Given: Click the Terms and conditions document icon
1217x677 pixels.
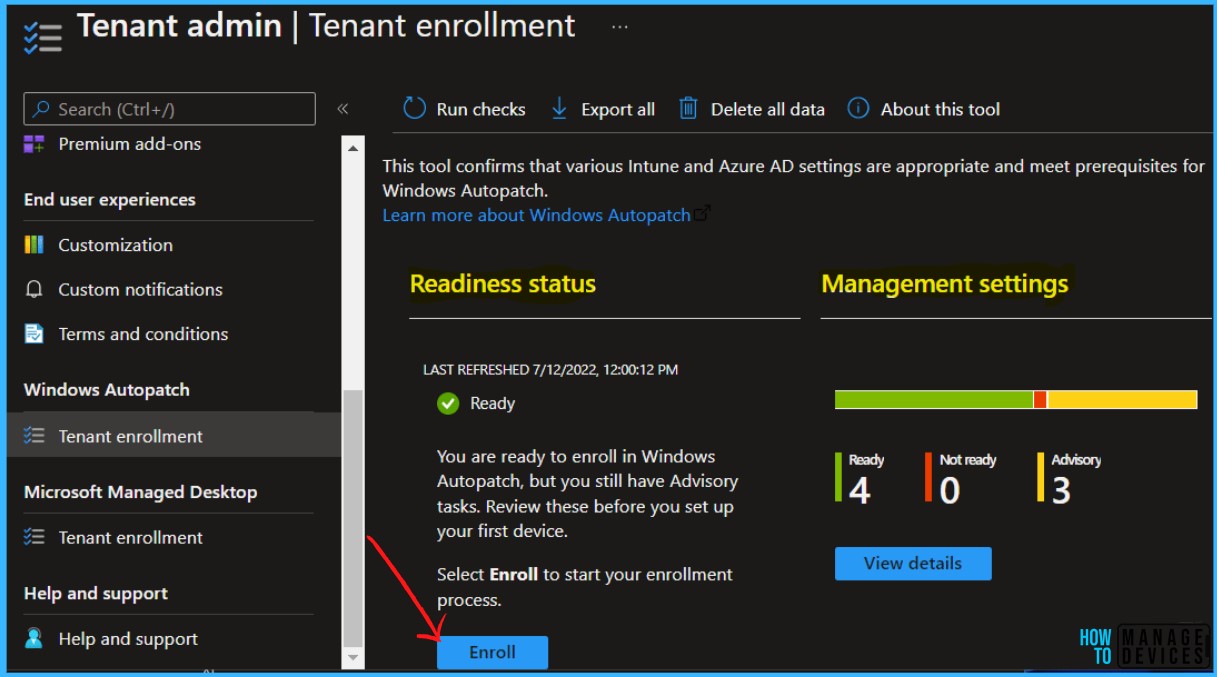Looking at the screenshot, I should click(34, 334).
